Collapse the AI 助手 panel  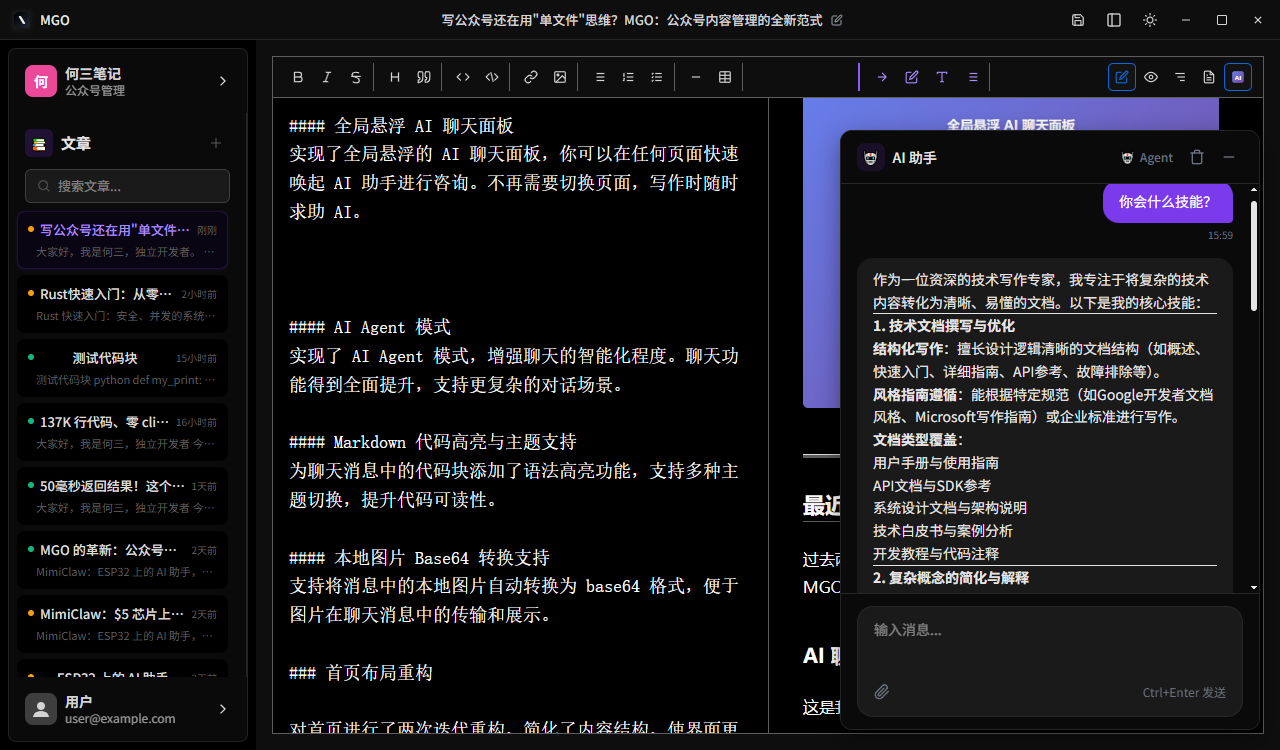(x=1228, y=157)
